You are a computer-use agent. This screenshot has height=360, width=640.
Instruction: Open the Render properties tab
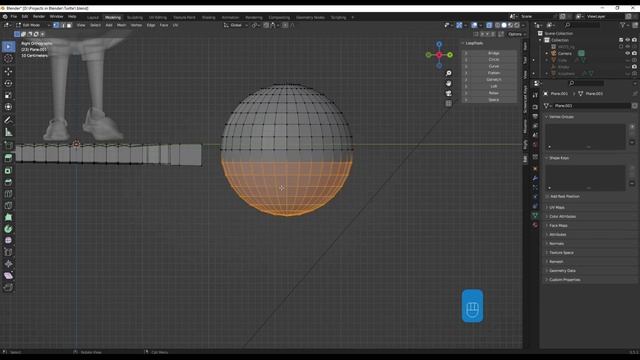tap(535, 107)
